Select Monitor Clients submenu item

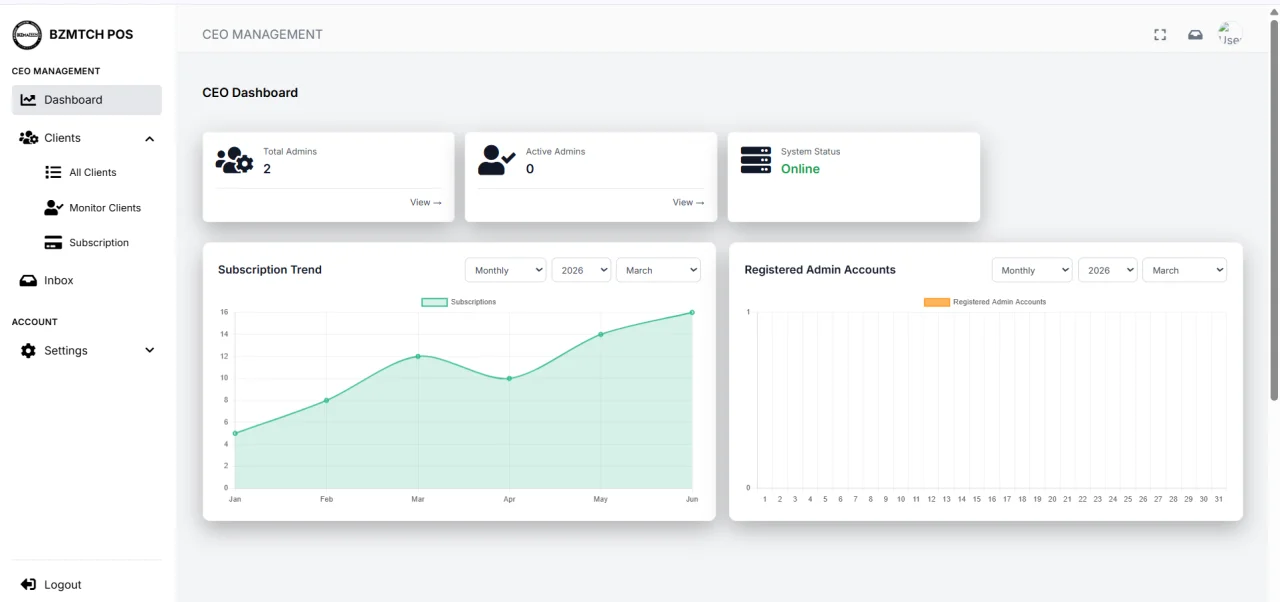[x=105, y=208]
